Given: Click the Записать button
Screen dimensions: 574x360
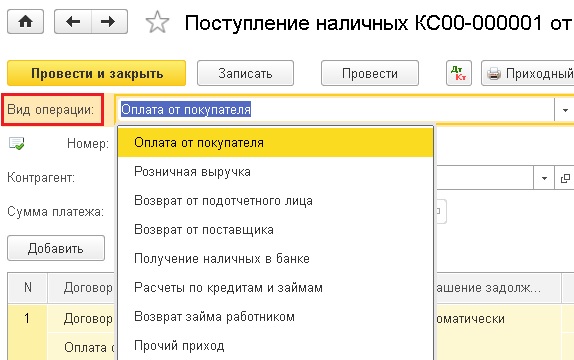Looking at the screenshot, I should [x=245, y=73].
